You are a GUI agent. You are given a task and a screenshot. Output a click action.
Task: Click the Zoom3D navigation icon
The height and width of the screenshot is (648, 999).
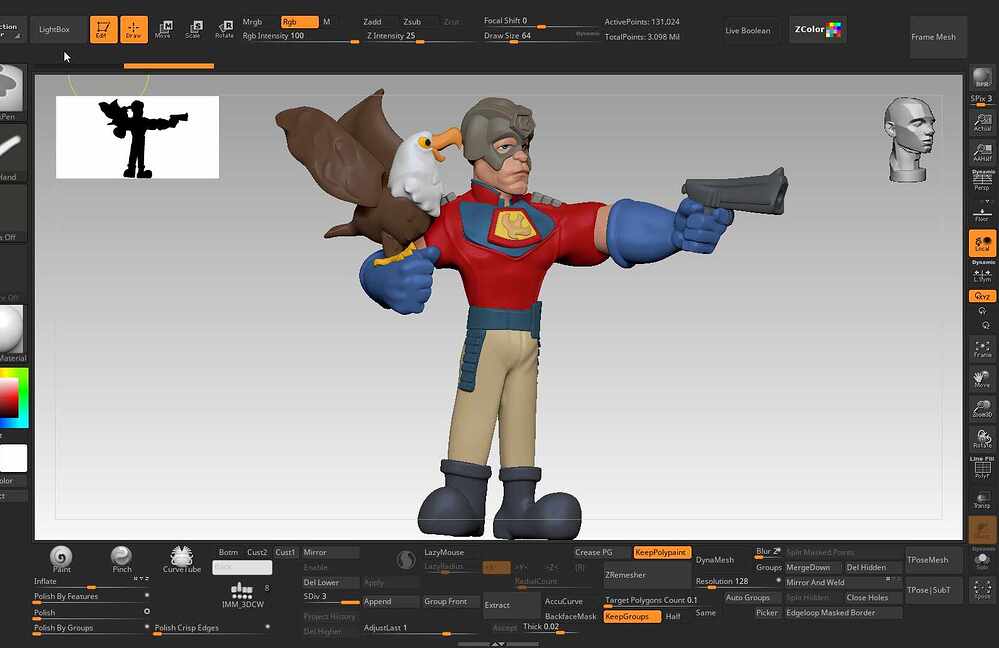coord(982,408)
